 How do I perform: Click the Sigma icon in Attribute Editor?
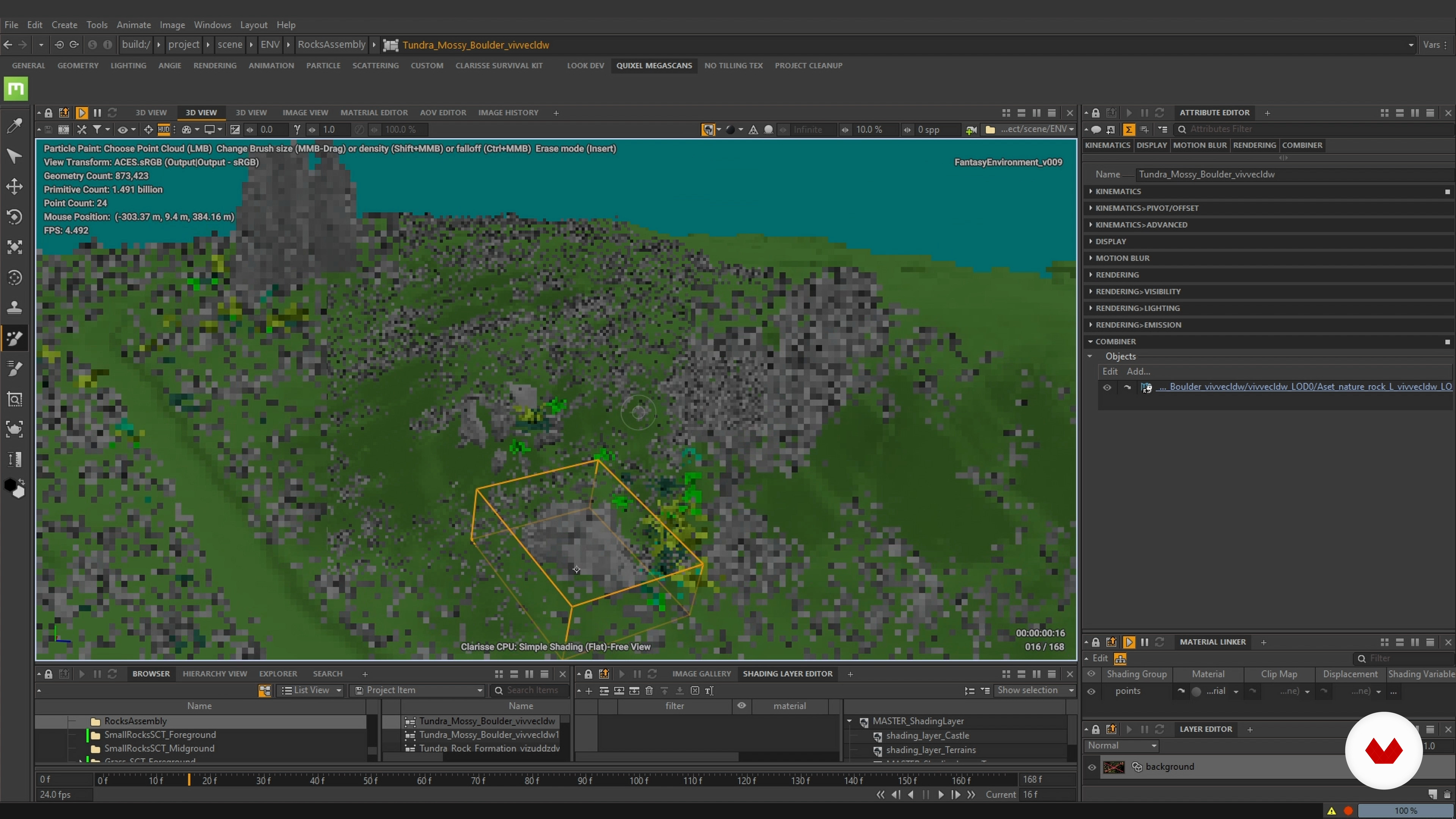tap(1129, 129)
